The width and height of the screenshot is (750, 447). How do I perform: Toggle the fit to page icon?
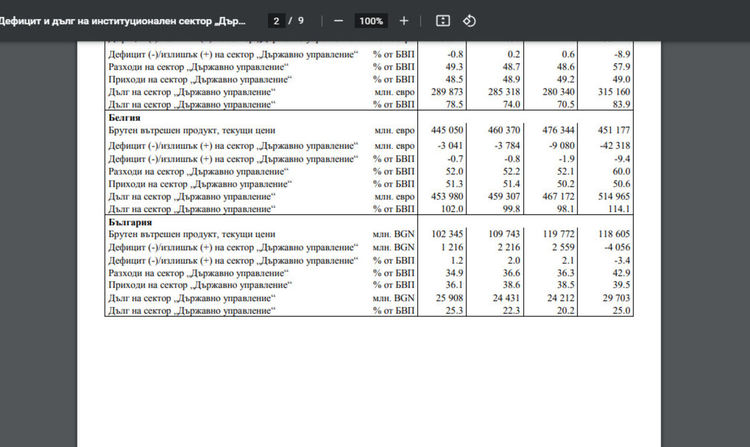click(x=443, y=21)
